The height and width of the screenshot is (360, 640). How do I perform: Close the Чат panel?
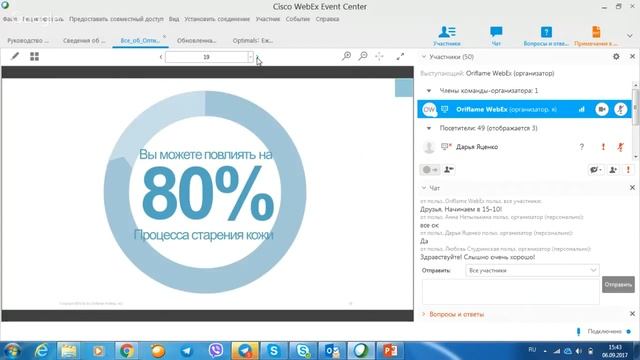click(x=632, y=188)
